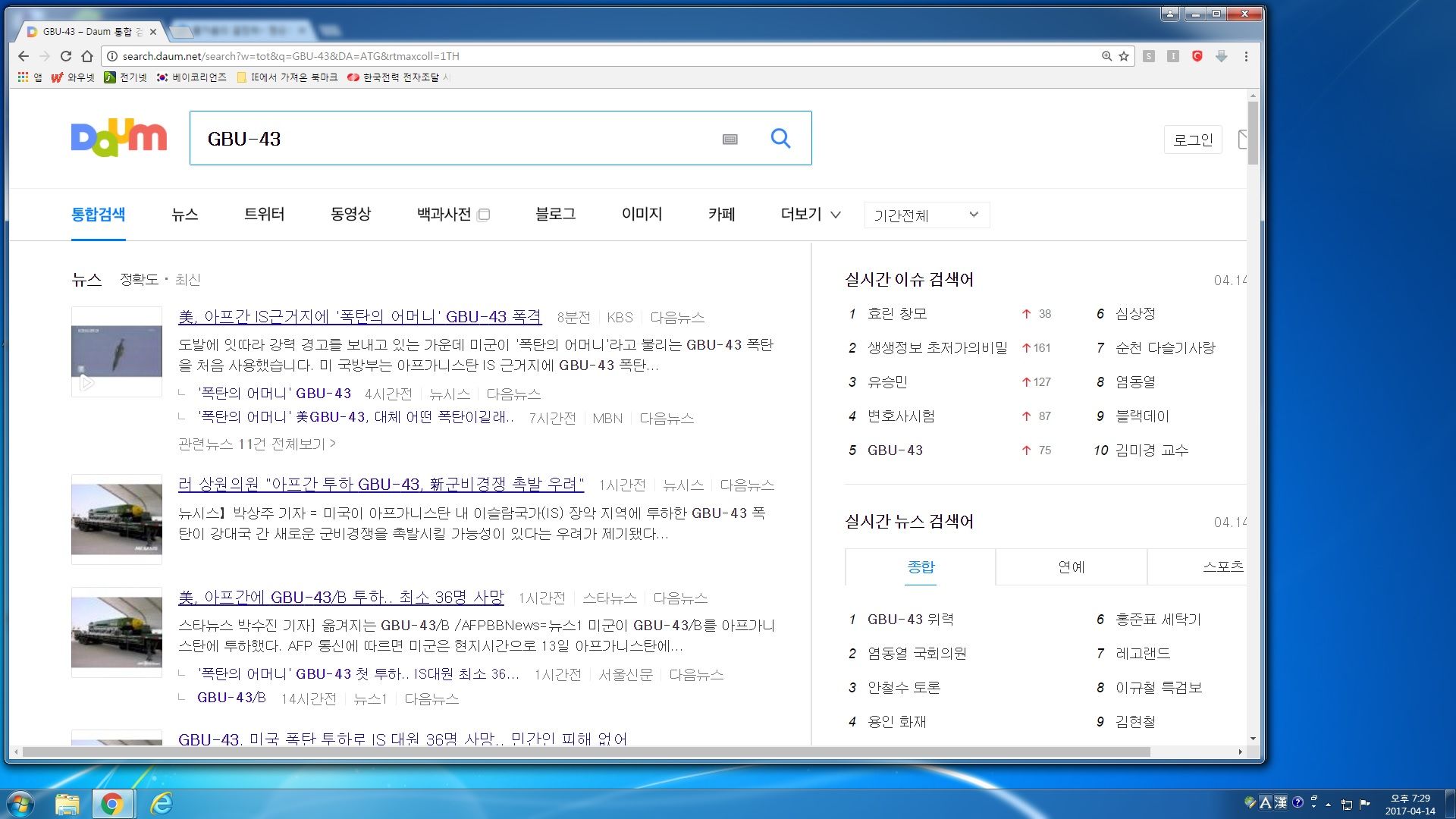Toggle the 백과사전 new-window checkbox
This screenshot has height=819, width=1456.
tap(484, 215)
